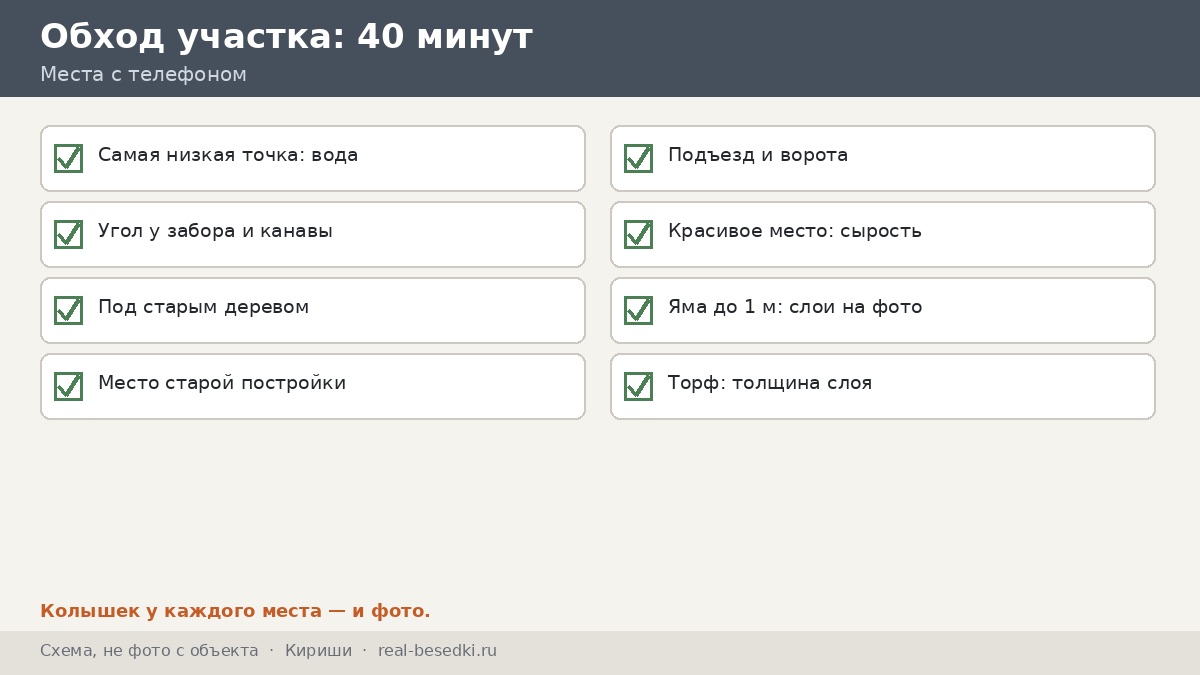1200x675 pixels.
Task: Click footer text 'Схема, не фото с объекта'
Action: click(149, 651)
